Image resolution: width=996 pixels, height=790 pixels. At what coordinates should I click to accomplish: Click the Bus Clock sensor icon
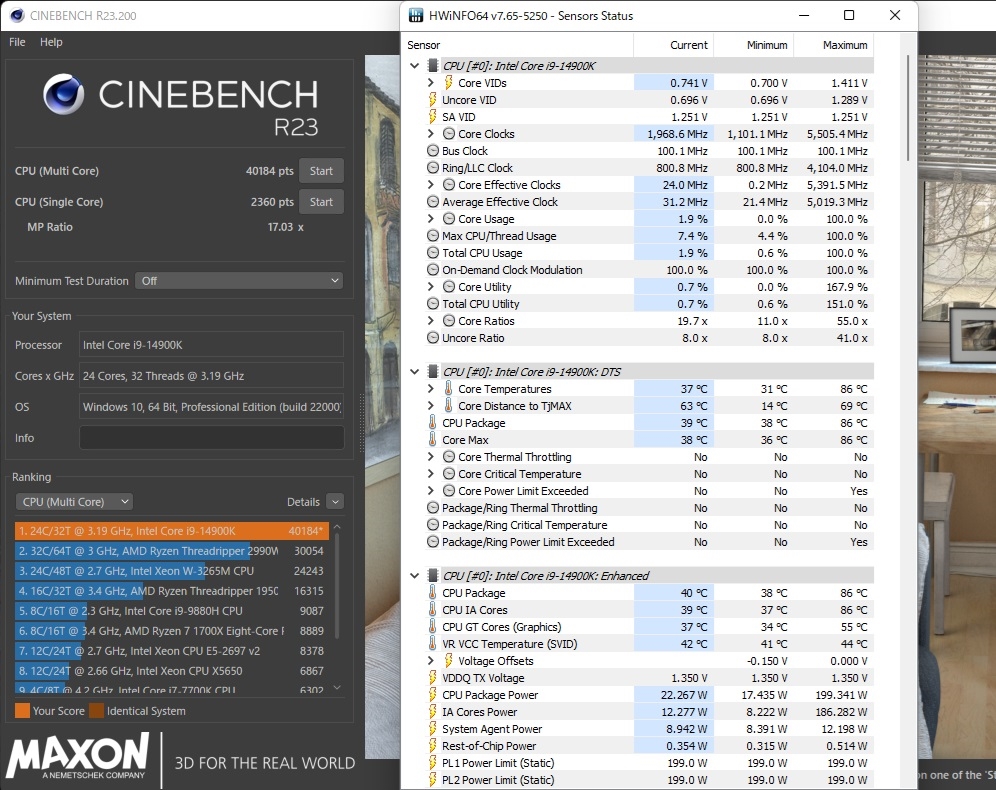click(x=433, y=151)
